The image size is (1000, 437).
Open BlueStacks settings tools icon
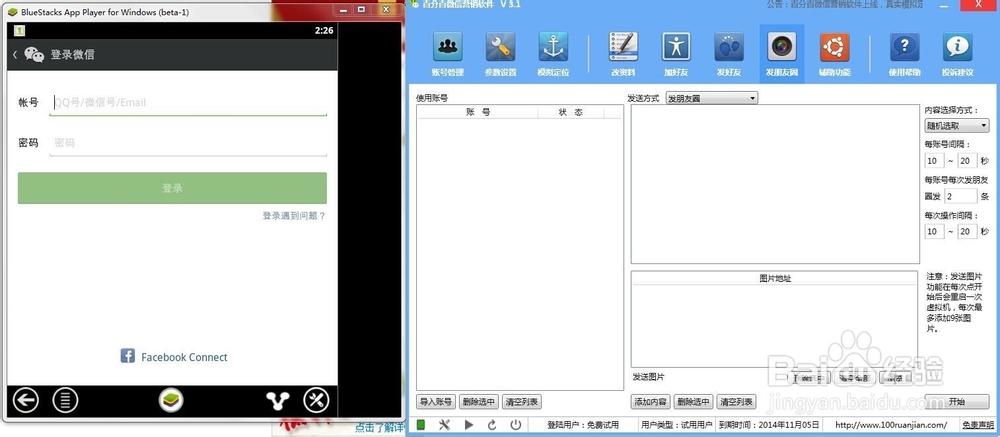tap(316, 401)
